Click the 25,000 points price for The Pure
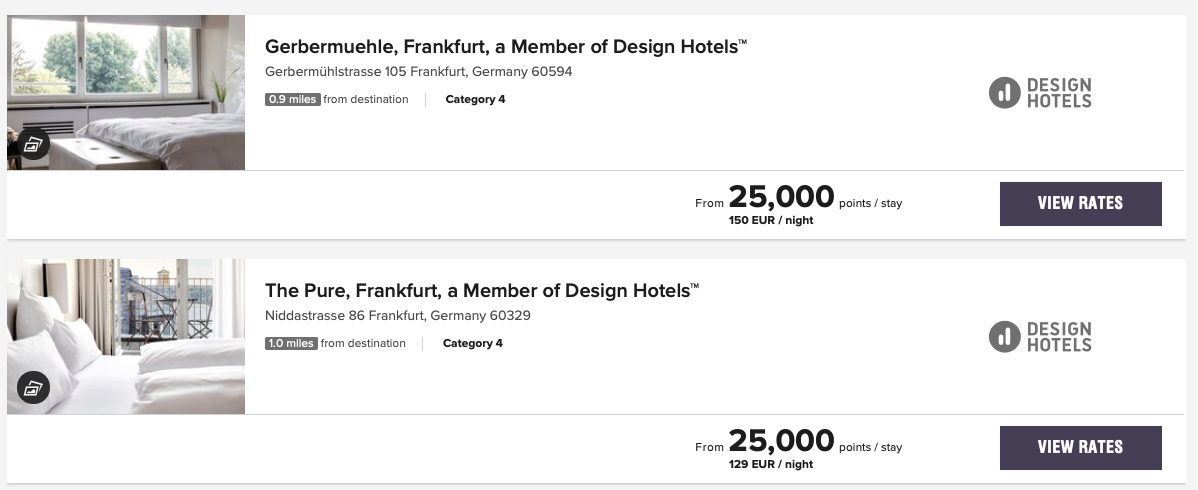 point(781,441)
